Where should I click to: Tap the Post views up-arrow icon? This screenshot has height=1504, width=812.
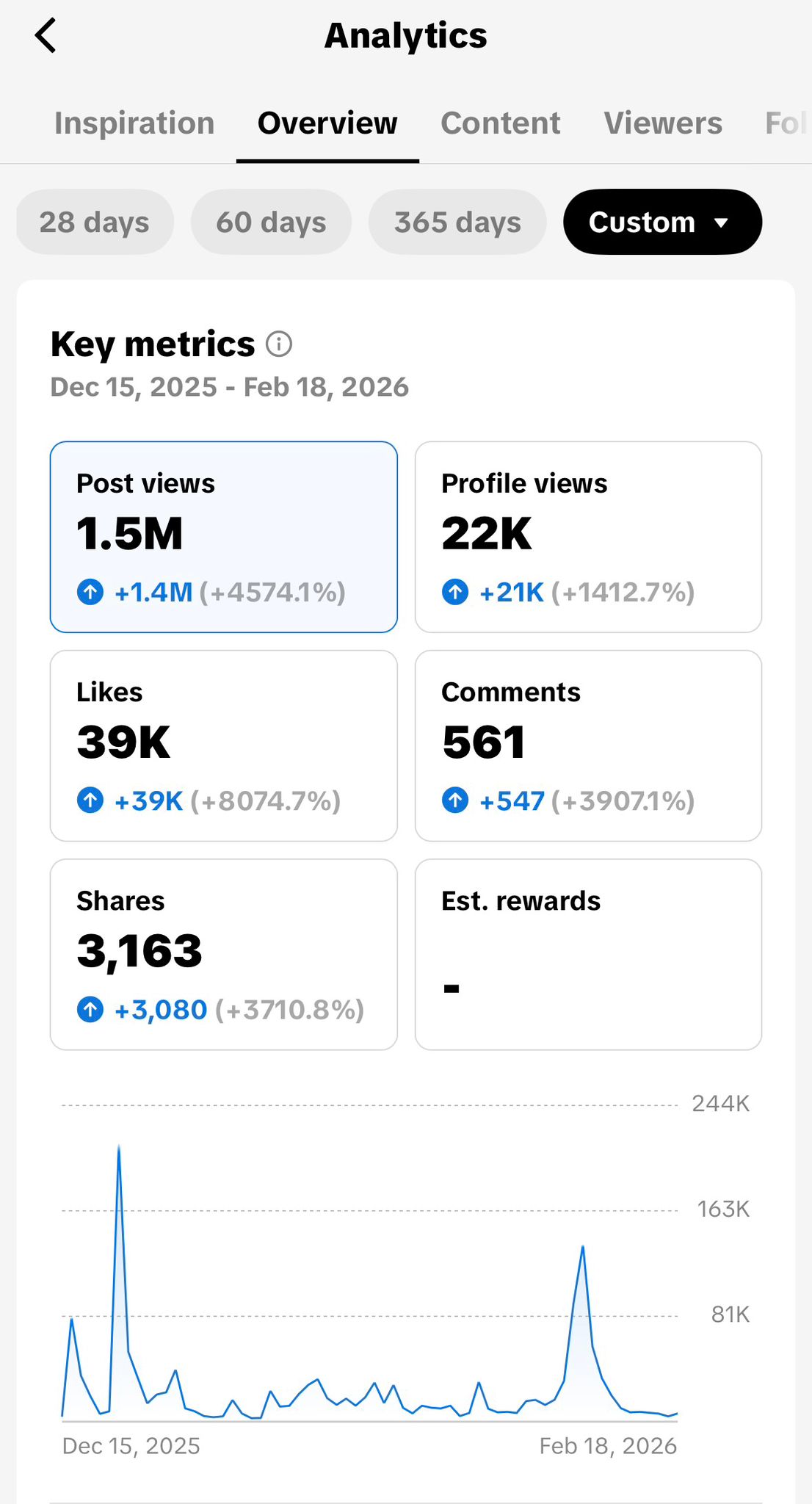90,592
